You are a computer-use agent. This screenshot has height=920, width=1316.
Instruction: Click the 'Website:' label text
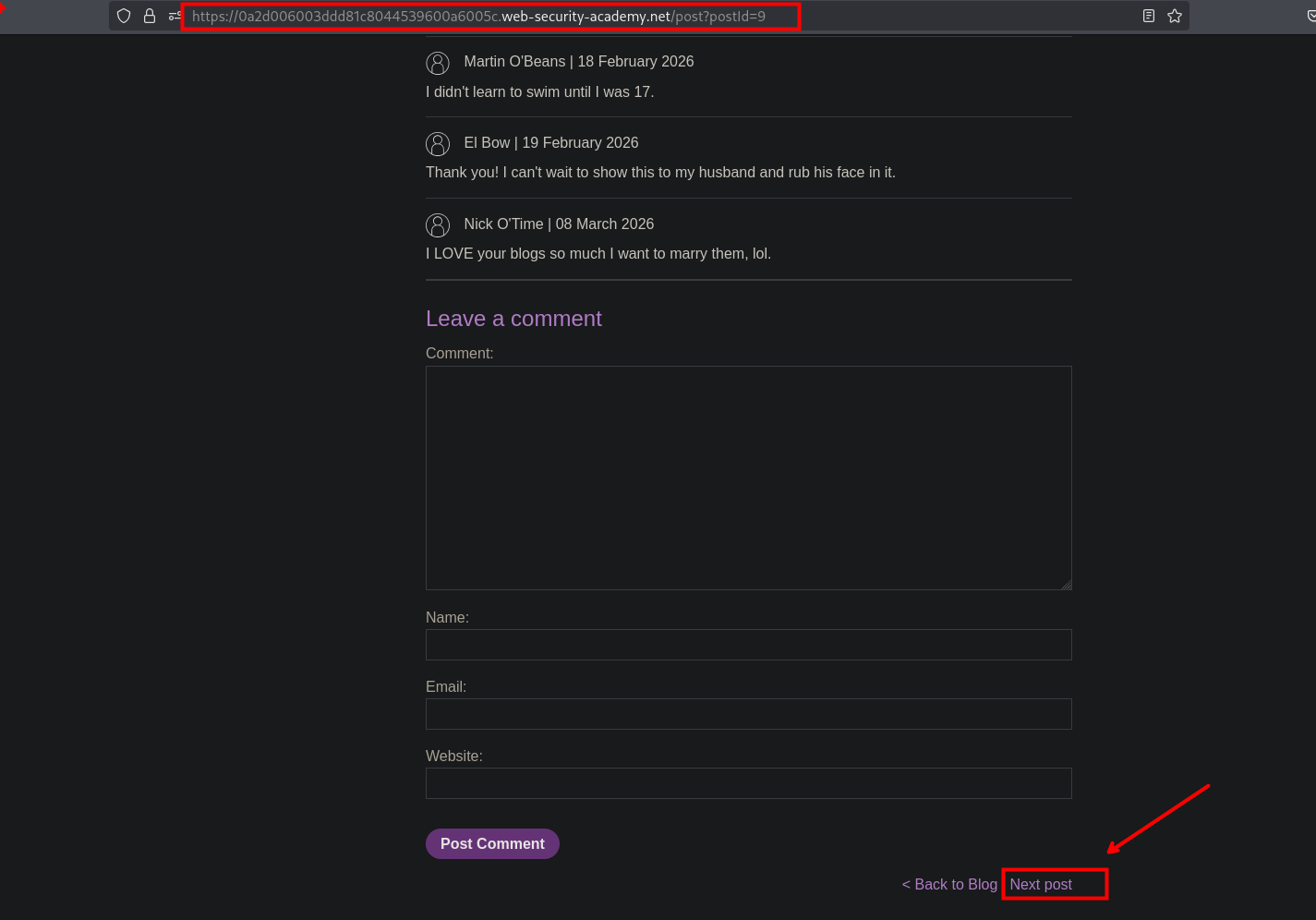point(454,757)
